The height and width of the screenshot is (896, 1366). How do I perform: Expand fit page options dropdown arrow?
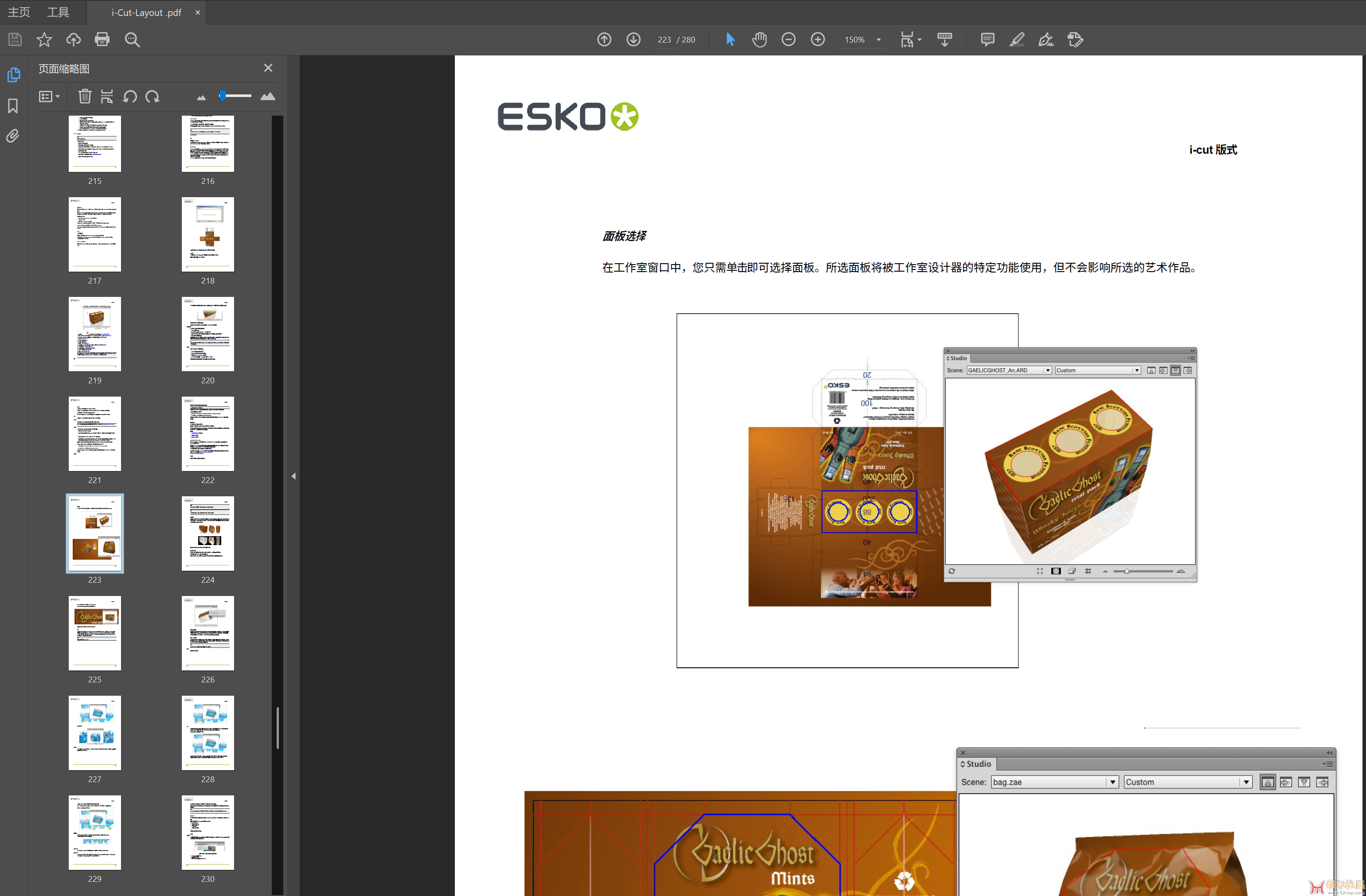tap(920, 39)
